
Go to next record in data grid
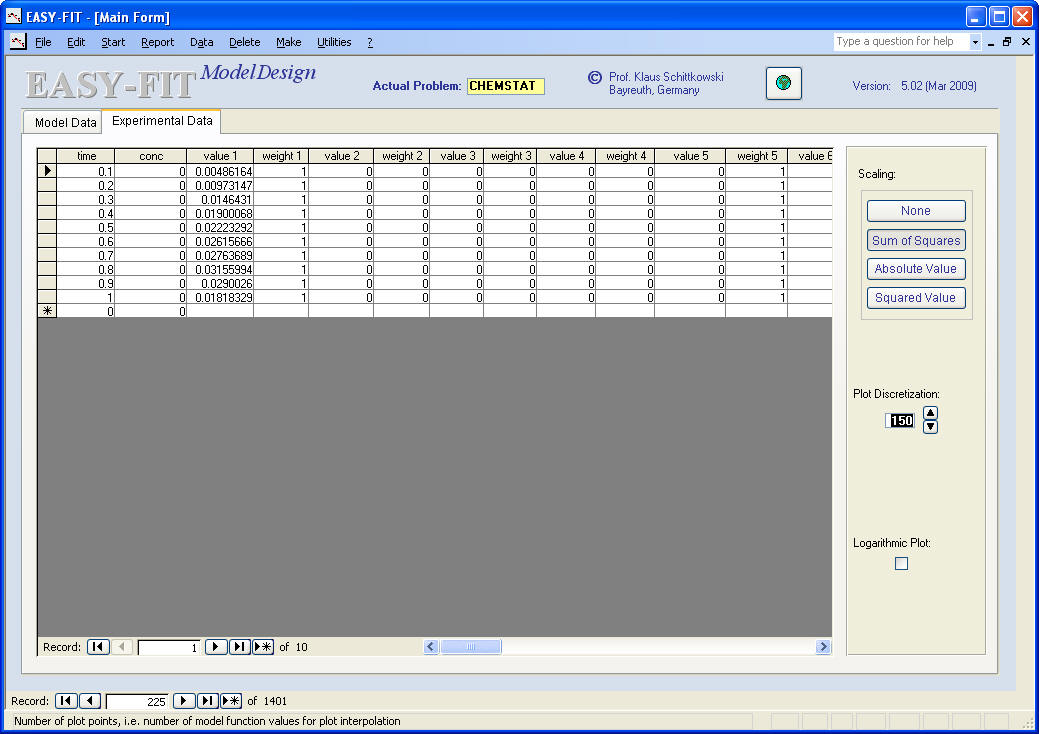216,647
